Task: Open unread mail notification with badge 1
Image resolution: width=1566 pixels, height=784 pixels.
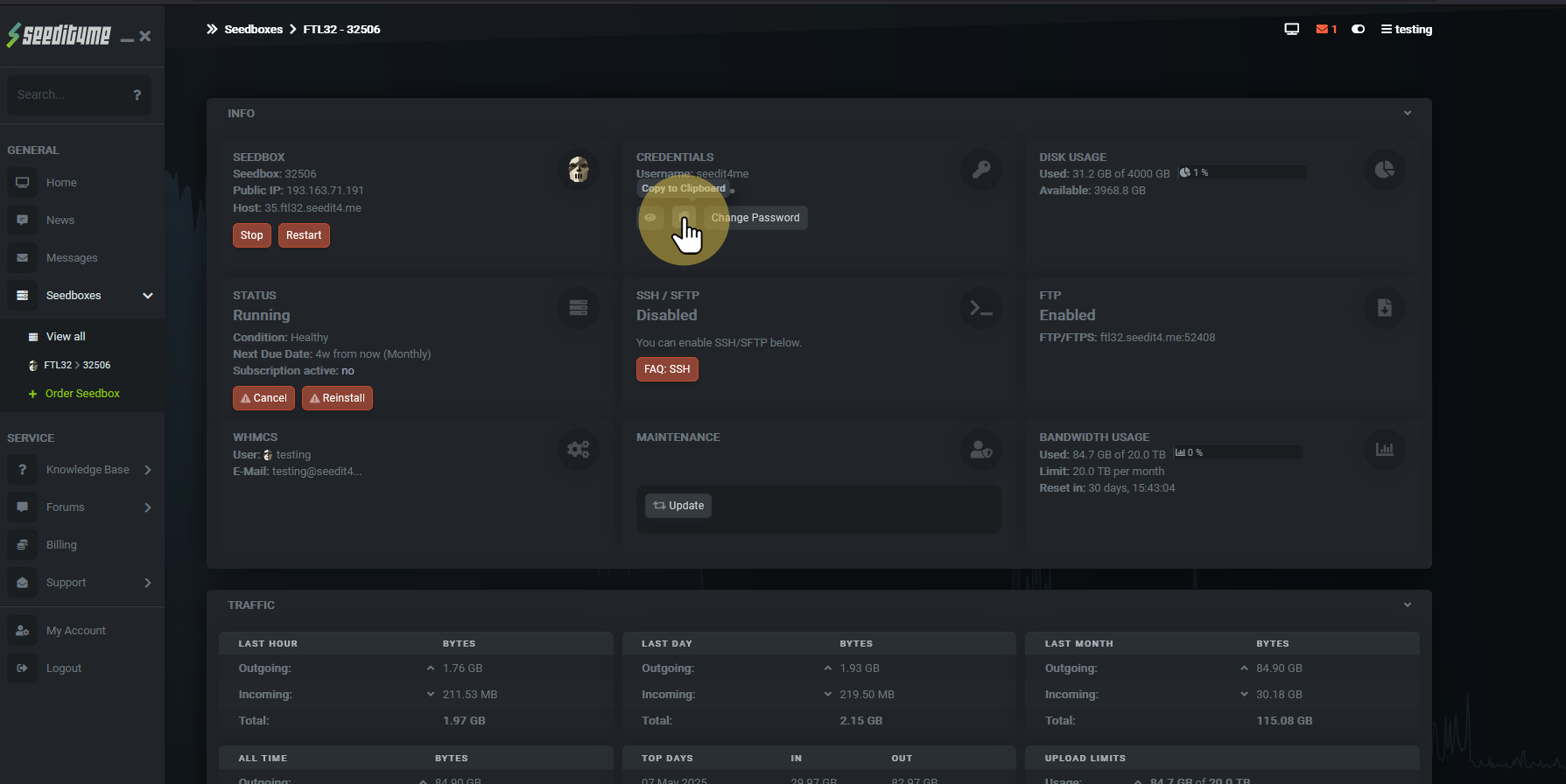Action: tap(1326, 29)
